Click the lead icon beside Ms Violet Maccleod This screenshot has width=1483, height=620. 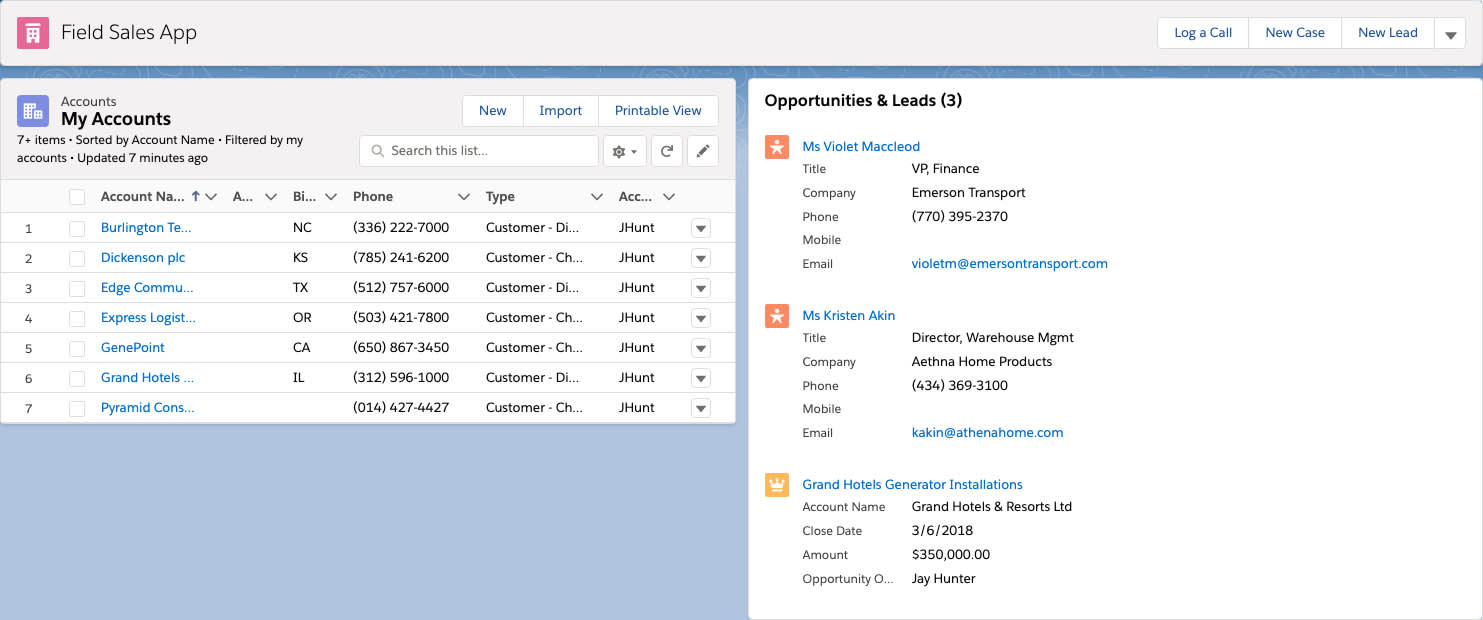tap(777, 147)
